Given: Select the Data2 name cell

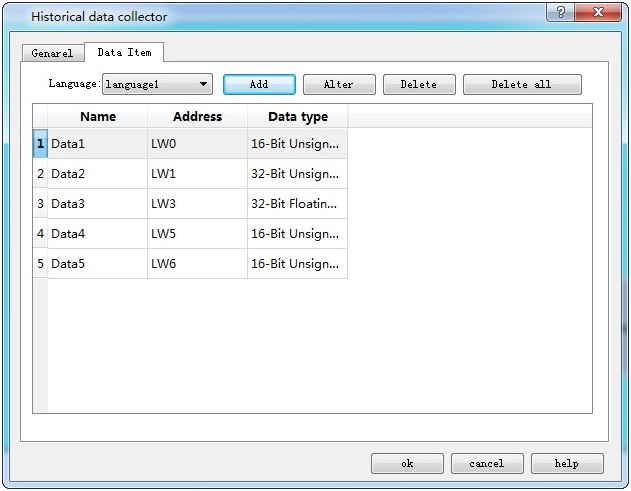Looking at the screenshot, I should point(98,174).
